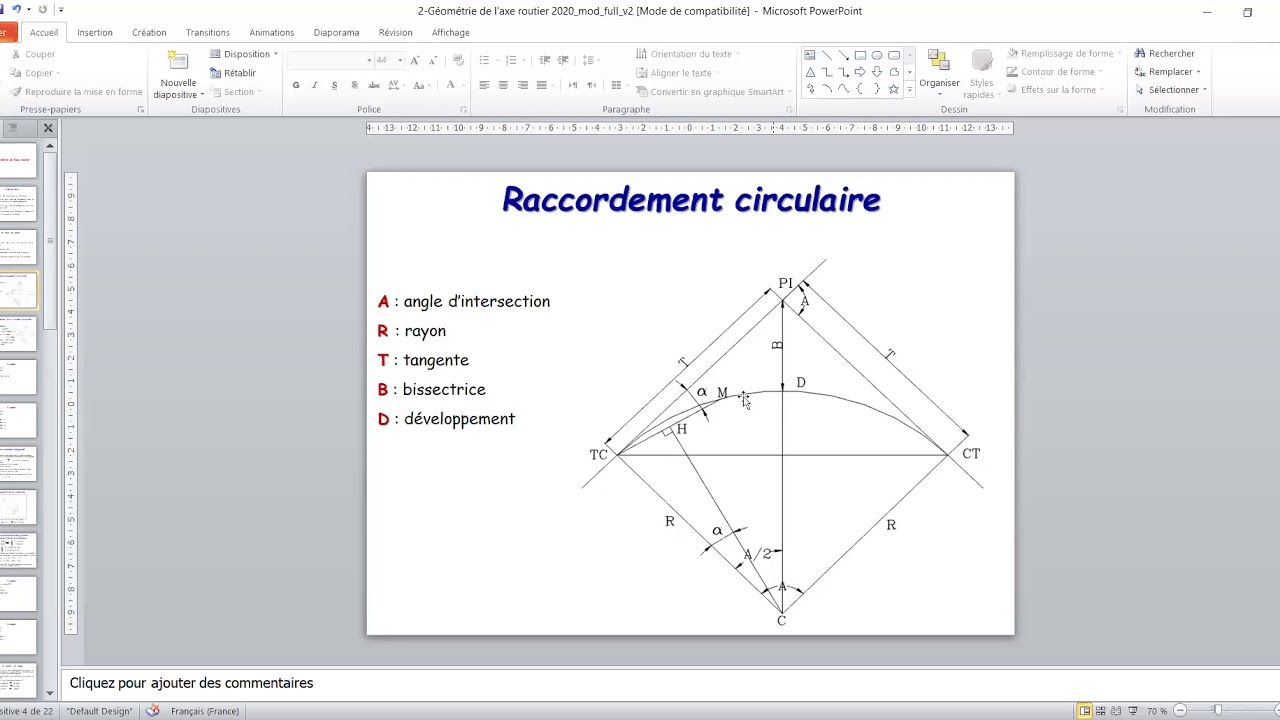Screen dimensions: 1280x720
Task: Expand the shapes gallery More arrow
Action: 909,90
